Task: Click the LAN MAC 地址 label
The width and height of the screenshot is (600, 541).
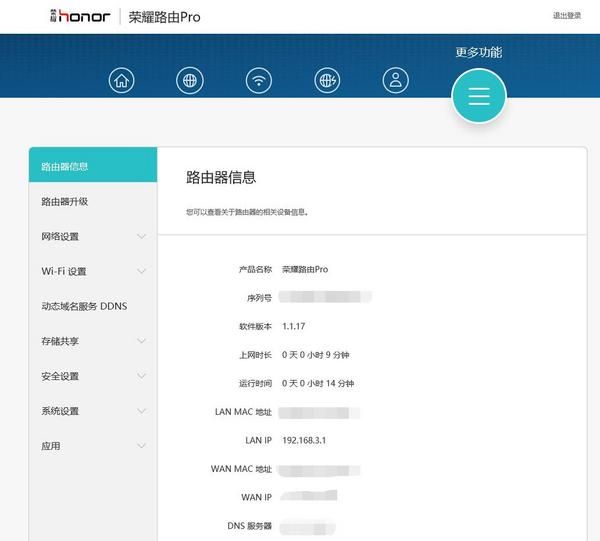Action: (243, 412)
